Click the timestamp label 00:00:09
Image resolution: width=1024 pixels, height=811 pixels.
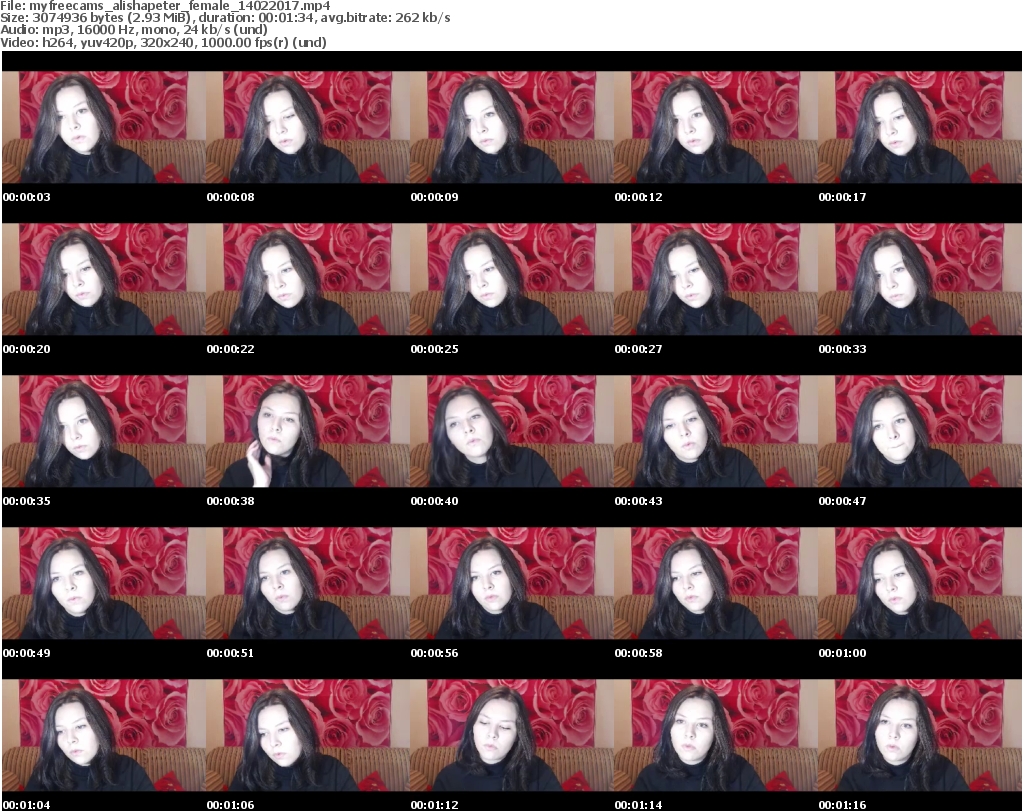click(x=434, y=197)
